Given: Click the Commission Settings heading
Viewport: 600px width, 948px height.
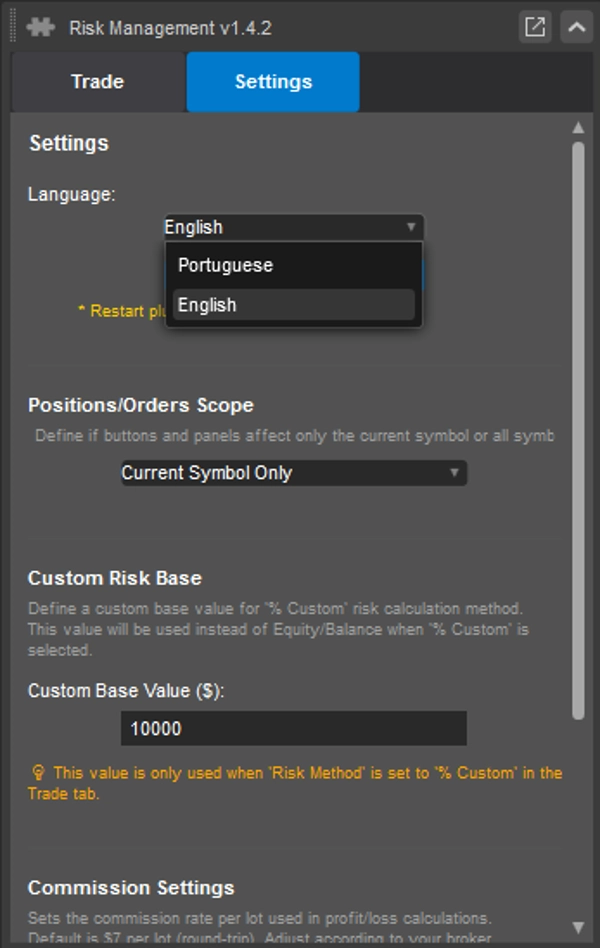Looking at the screenshot, I should [131, 887].
